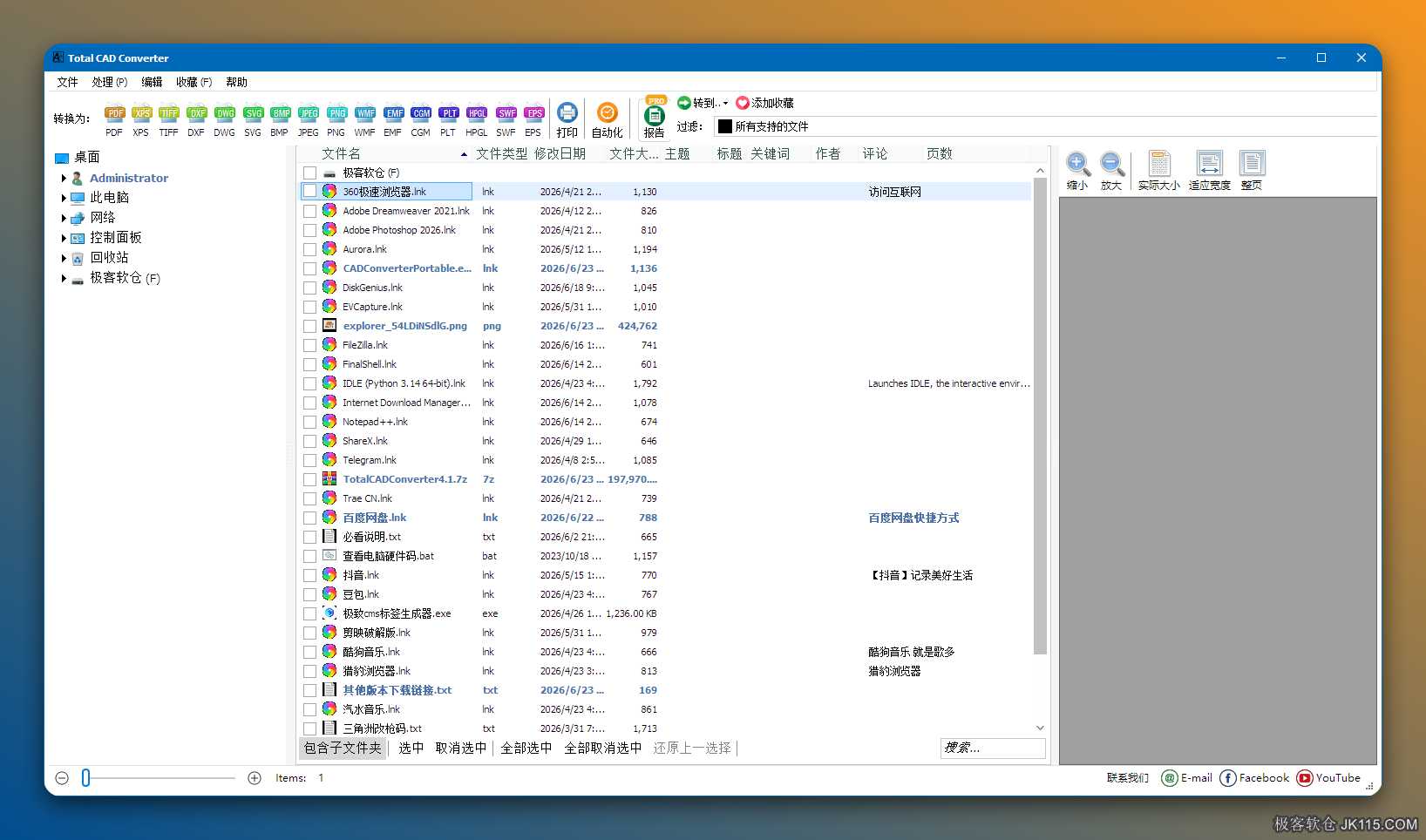The width and height of the screenshot is (1426, 840).
Task: Open the 处理 (P) menu
Action: (110, 82)
